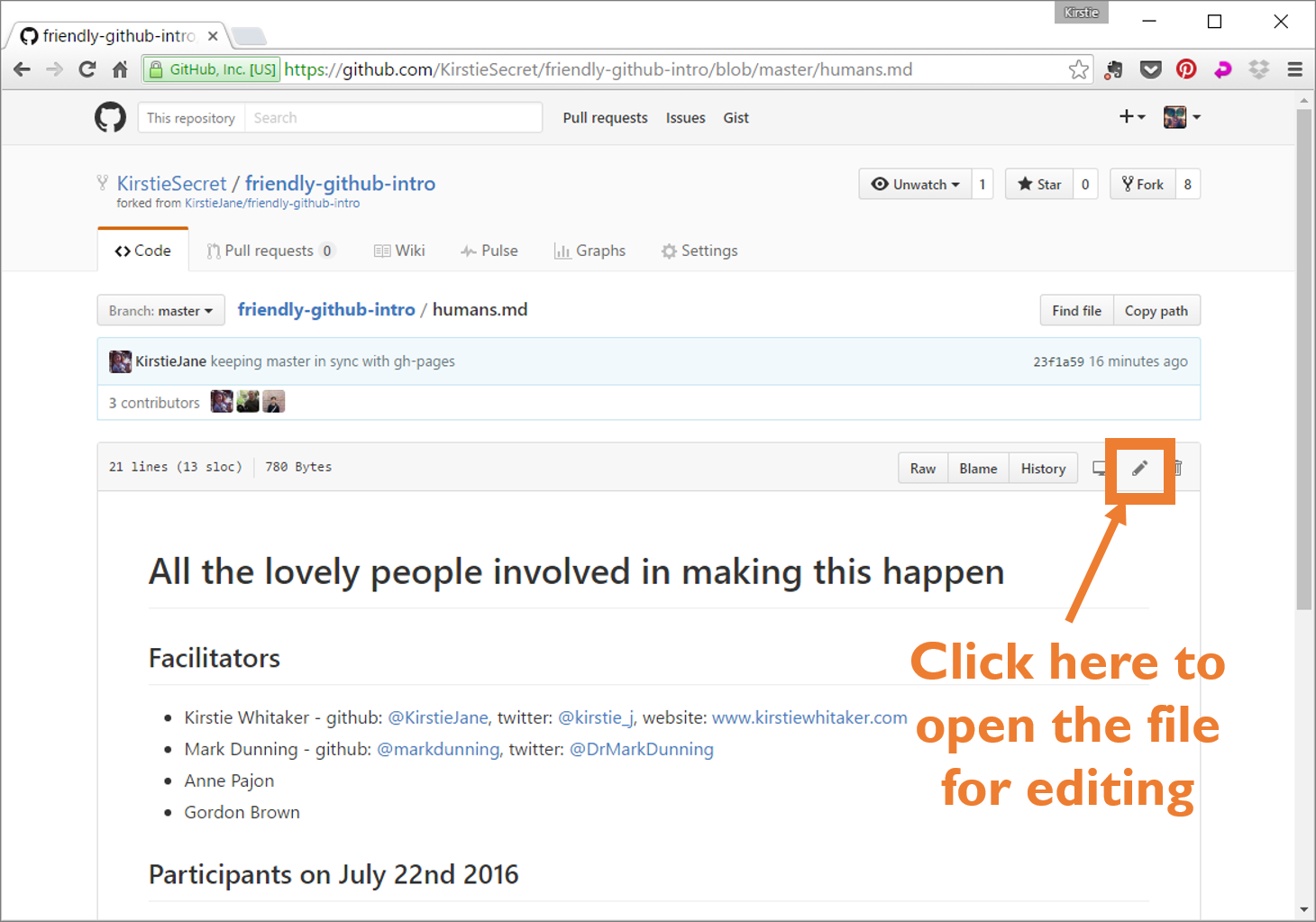Focus the repository search field

393,118
